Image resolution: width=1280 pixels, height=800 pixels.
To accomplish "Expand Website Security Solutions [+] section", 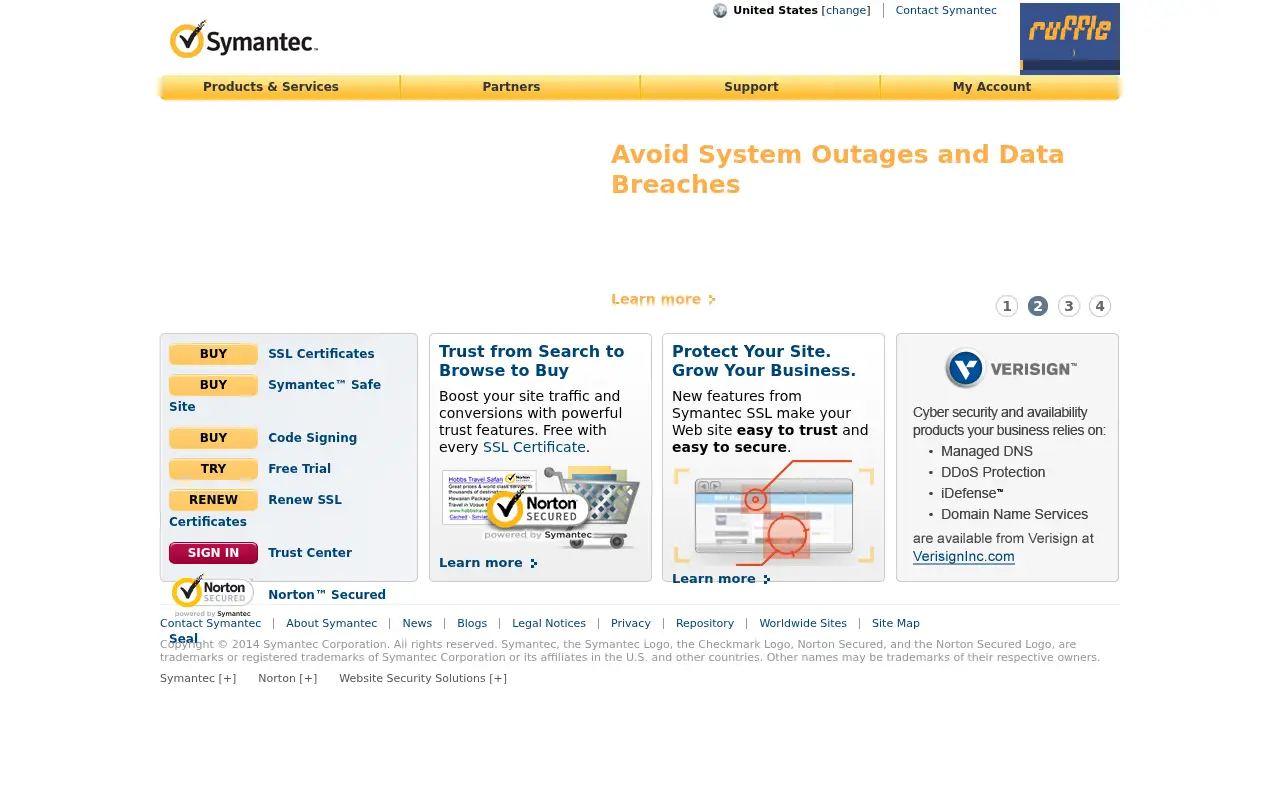I will [x=423, y=678].
